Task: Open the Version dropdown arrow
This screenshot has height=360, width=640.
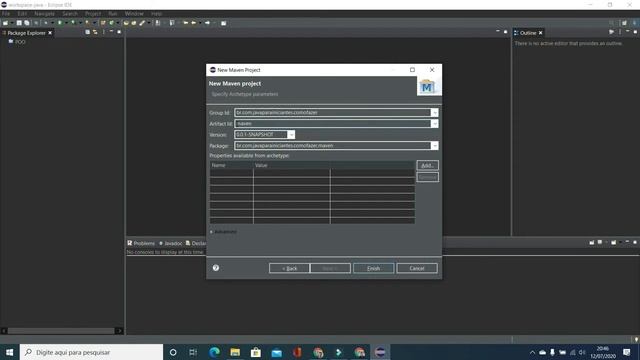Action: click(x=291, y=135)
